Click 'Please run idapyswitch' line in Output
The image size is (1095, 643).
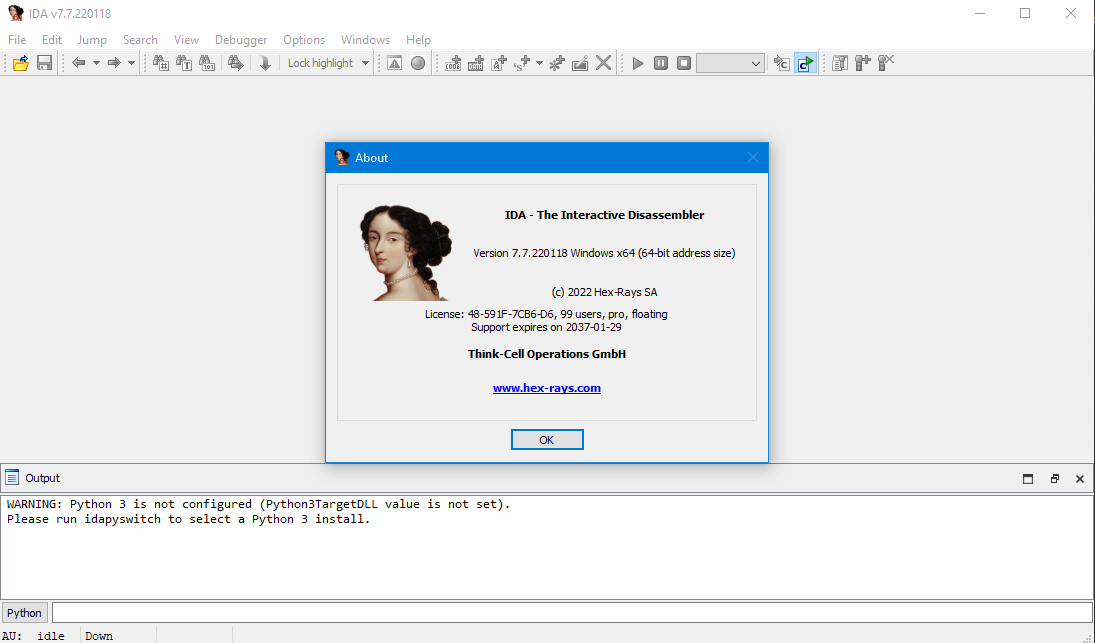189,519
